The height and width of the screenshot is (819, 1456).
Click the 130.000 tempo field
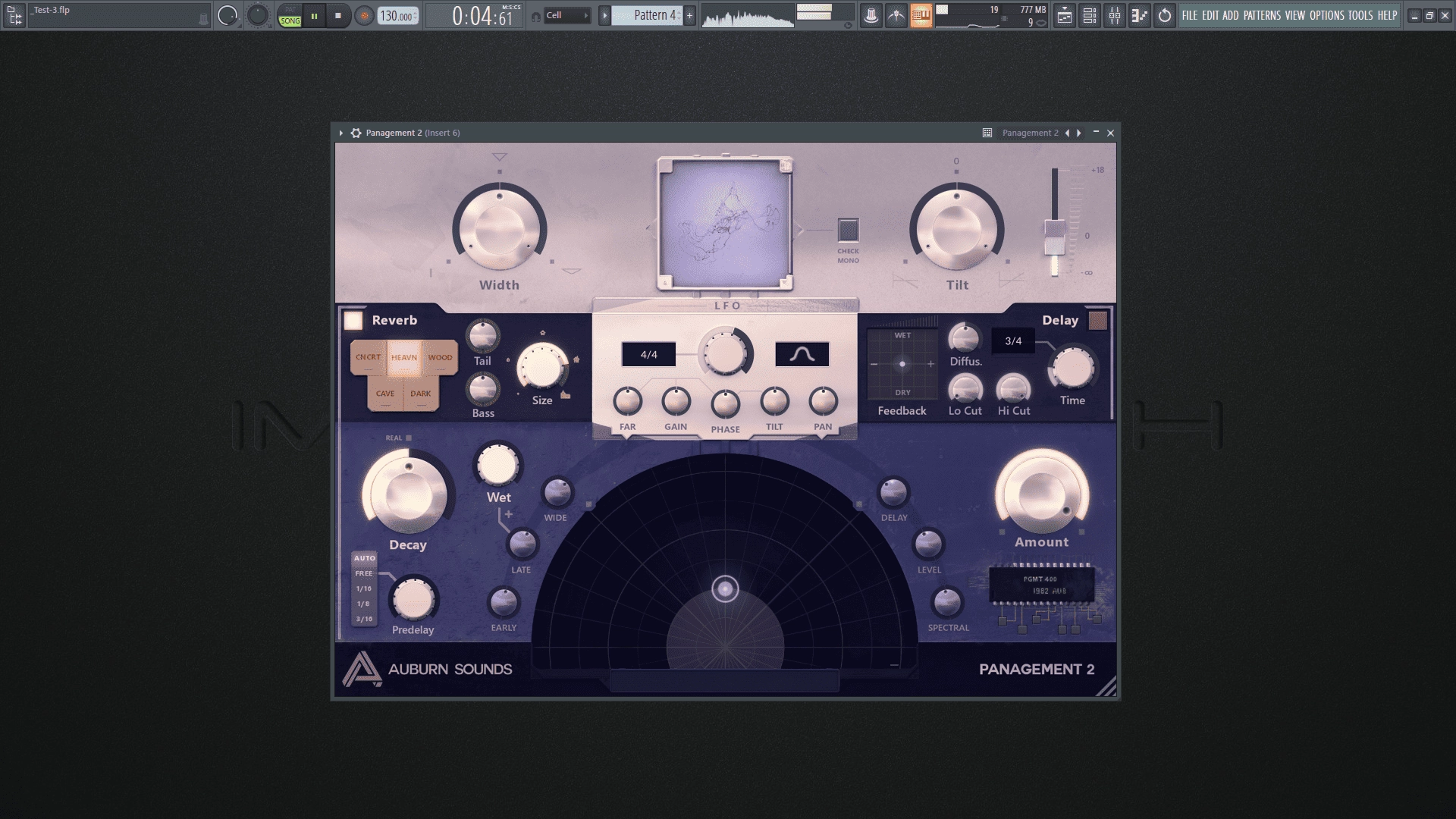click(397, 16)
